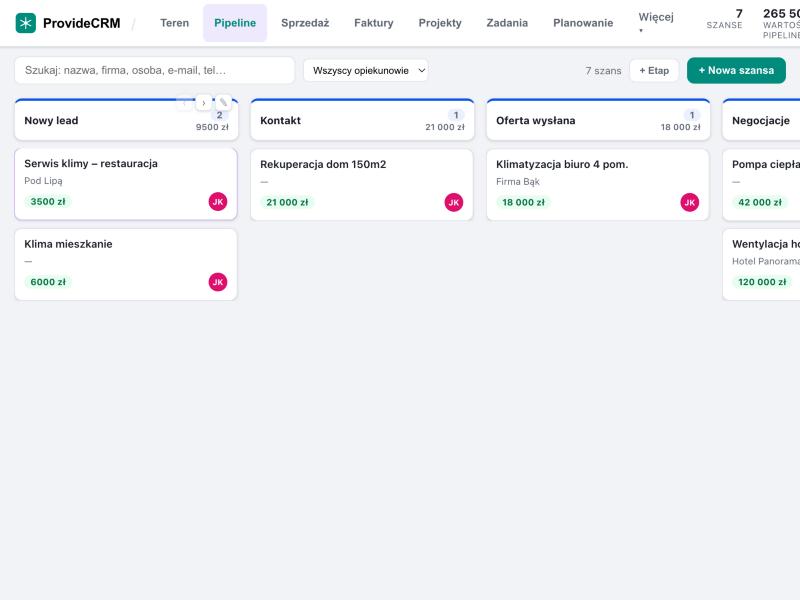
Task: Open the Klima mieszkanie card
Action: pyautogui.click(x=126, y=264)
